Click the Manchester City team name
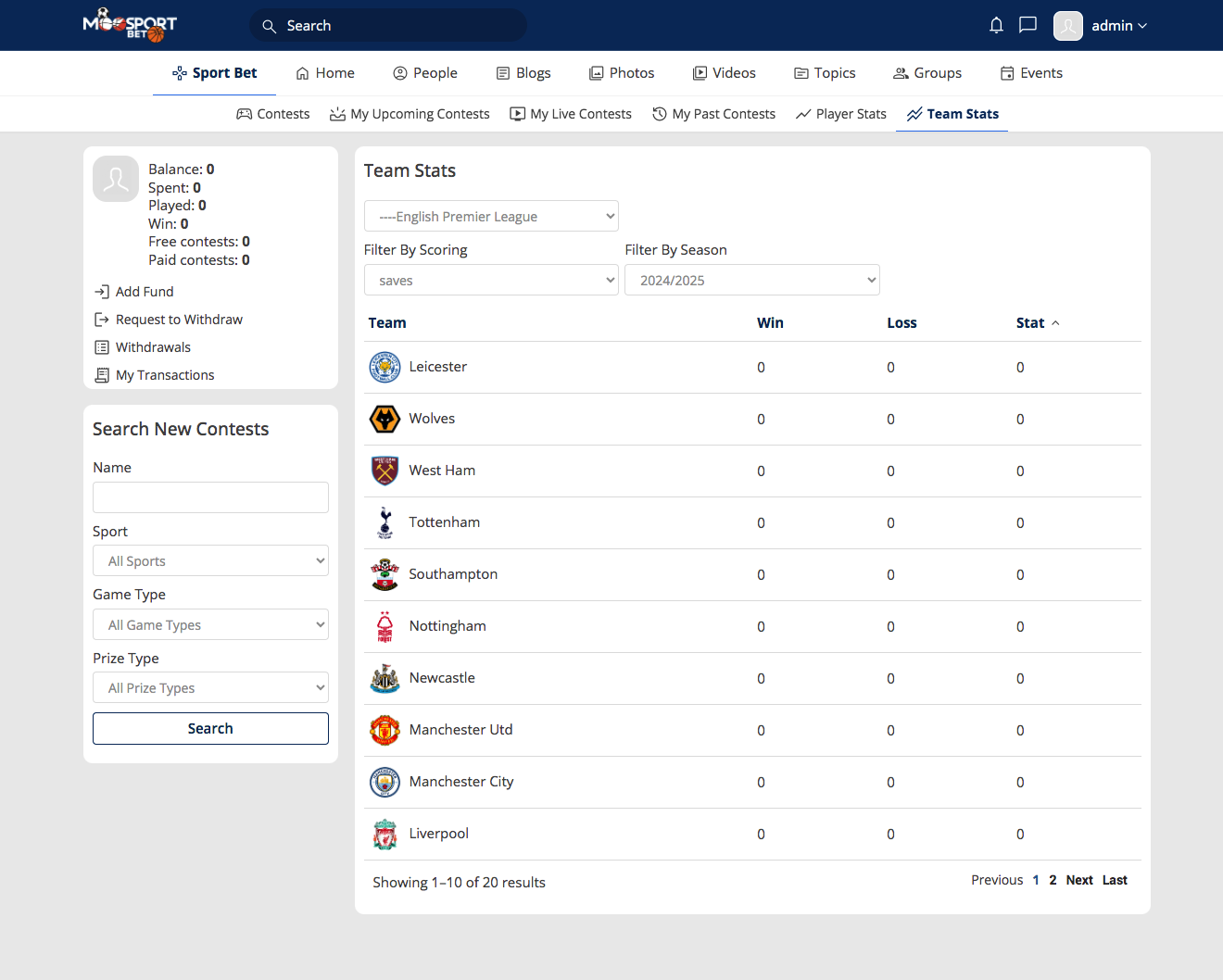The width and height of the screenshot is (1223, 980). click(461, 782)
